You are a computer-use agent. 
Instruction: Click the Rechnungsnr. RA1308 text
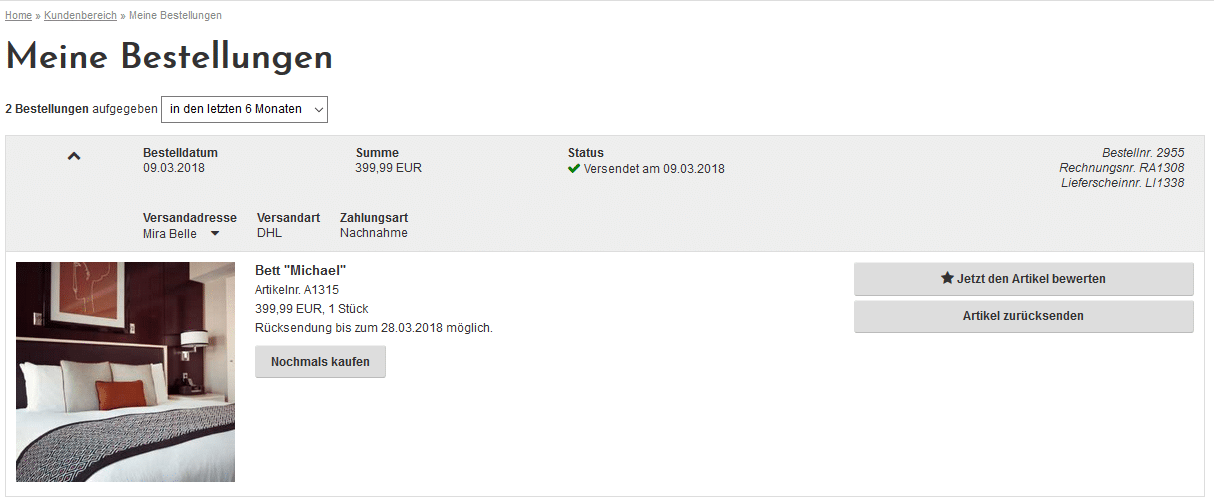(1121, 168)
